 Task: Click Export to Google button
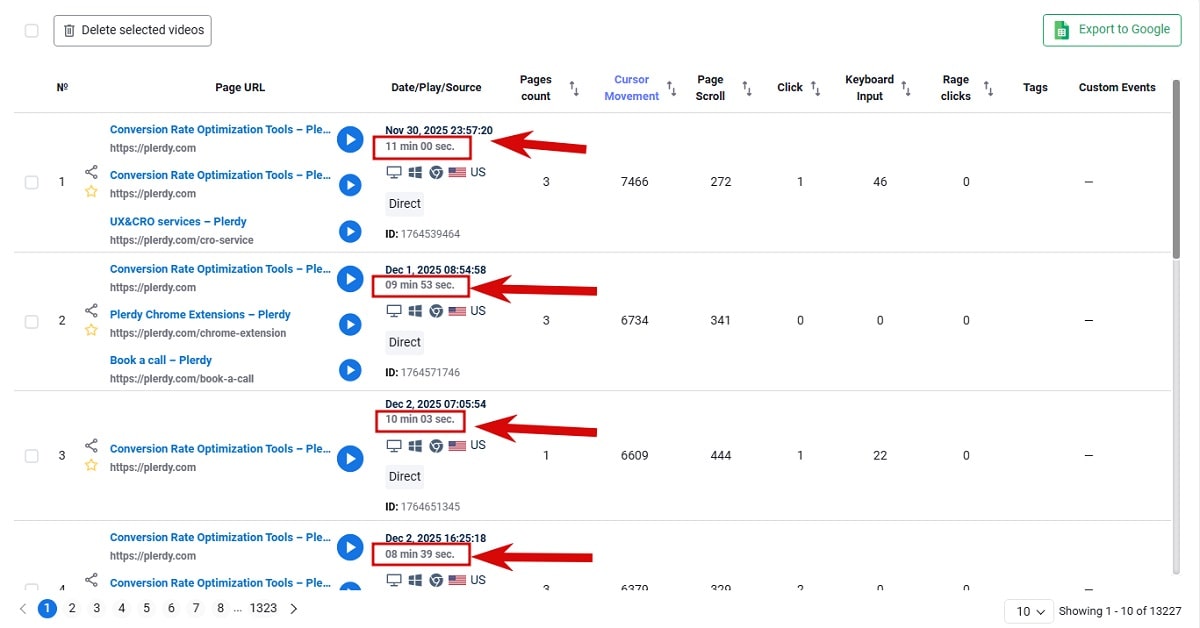[x=1112, y=30]
